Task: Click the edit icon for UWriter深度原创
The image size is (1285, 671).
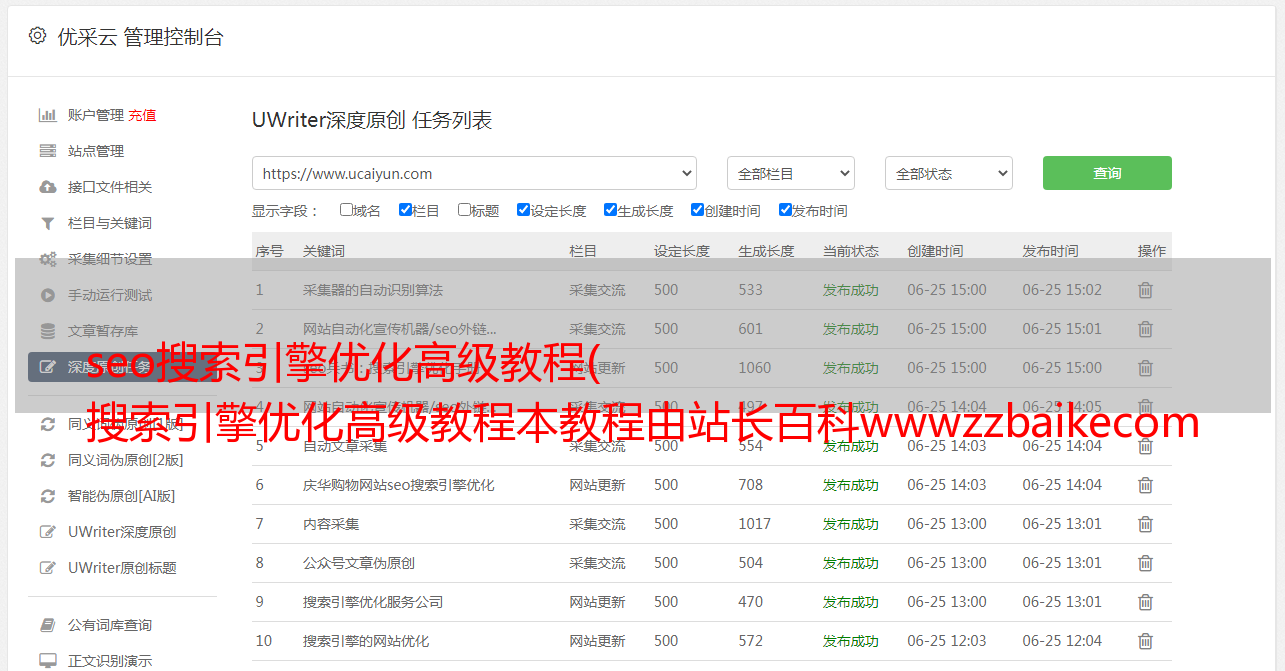Action: pos(47,532)
